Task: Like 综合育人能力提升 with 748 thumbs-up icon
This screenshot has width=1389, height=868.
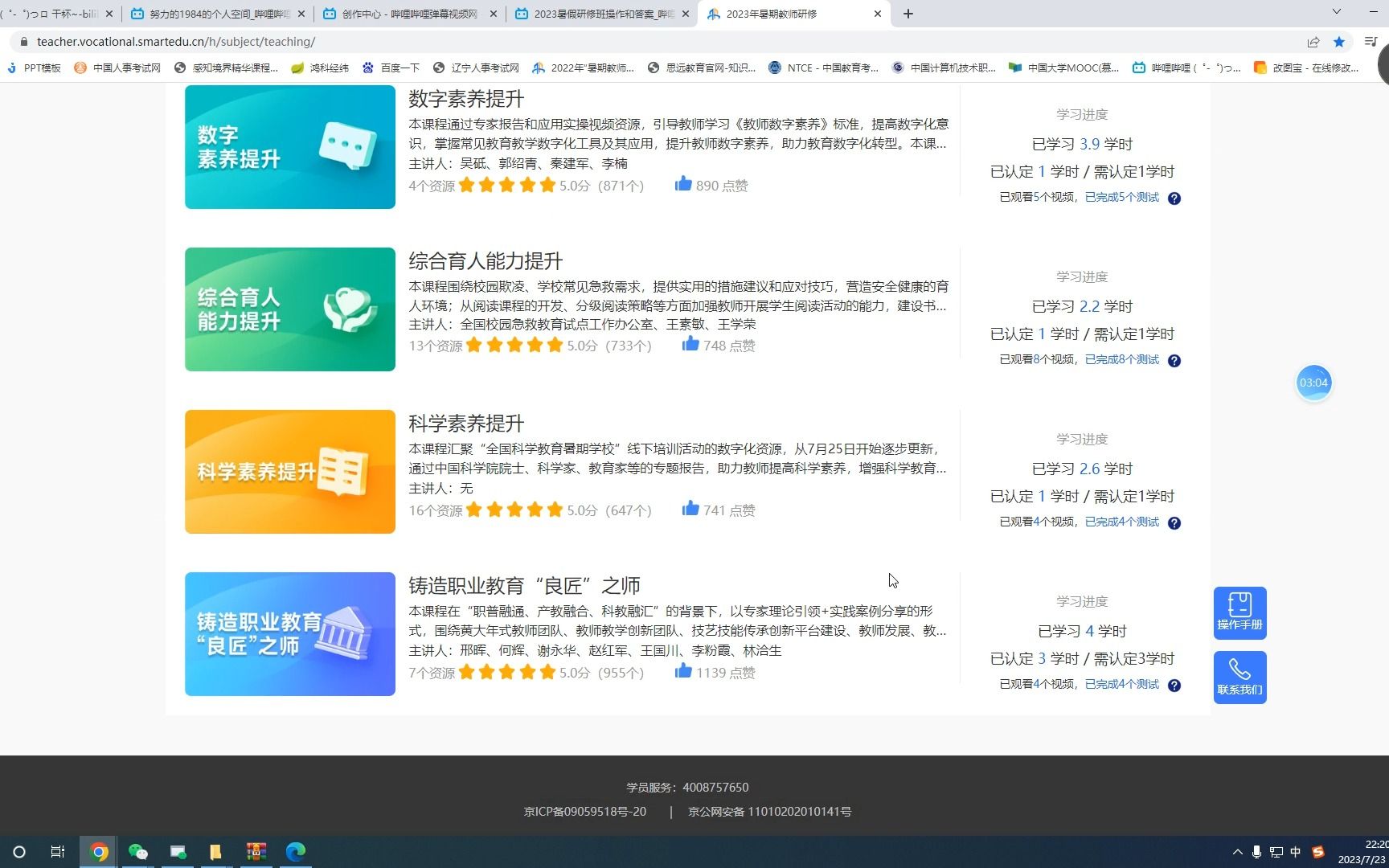Action: click(690, 344)
